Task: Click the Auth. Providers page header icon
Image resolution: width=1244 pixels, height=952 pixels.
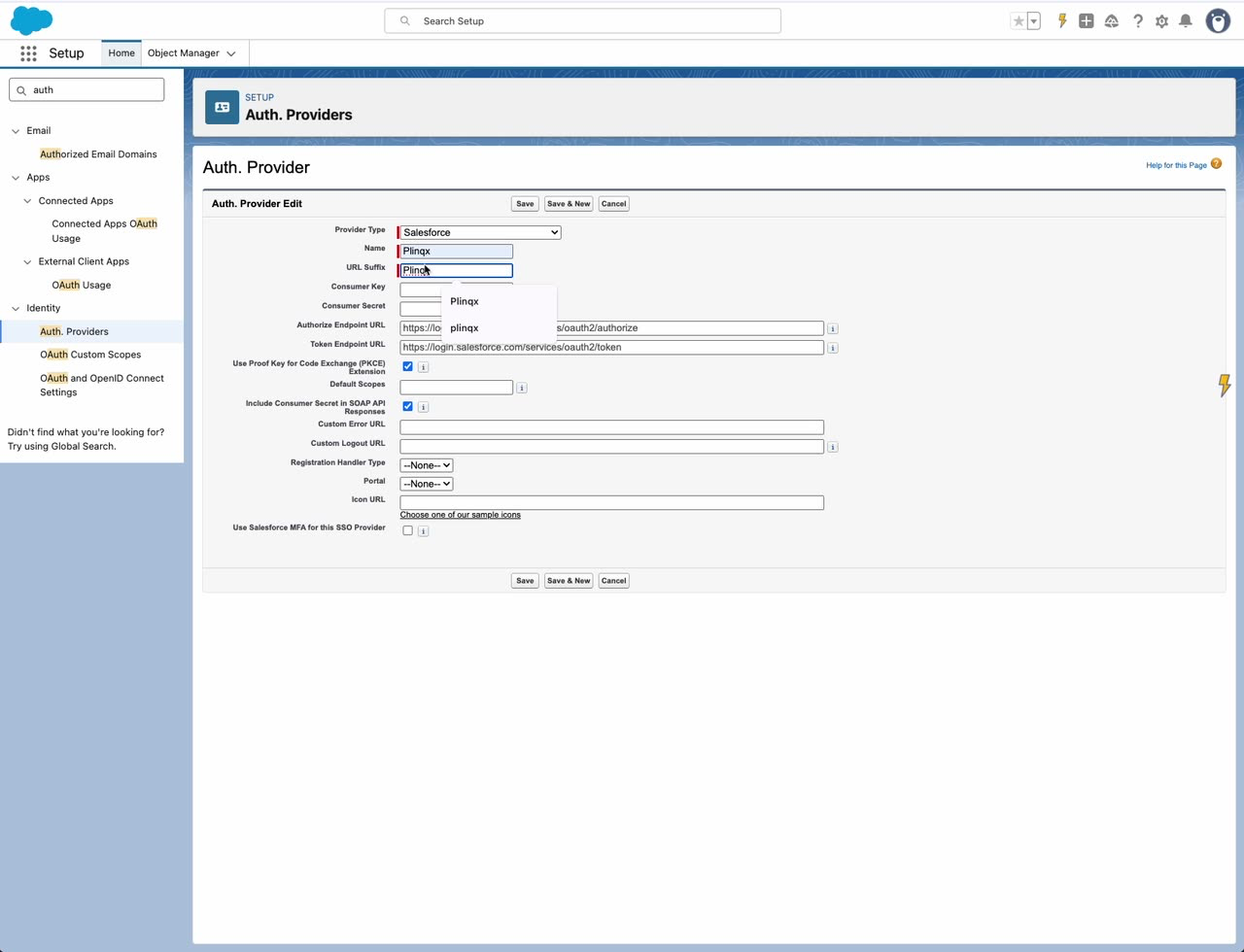Action: point(222,107)
